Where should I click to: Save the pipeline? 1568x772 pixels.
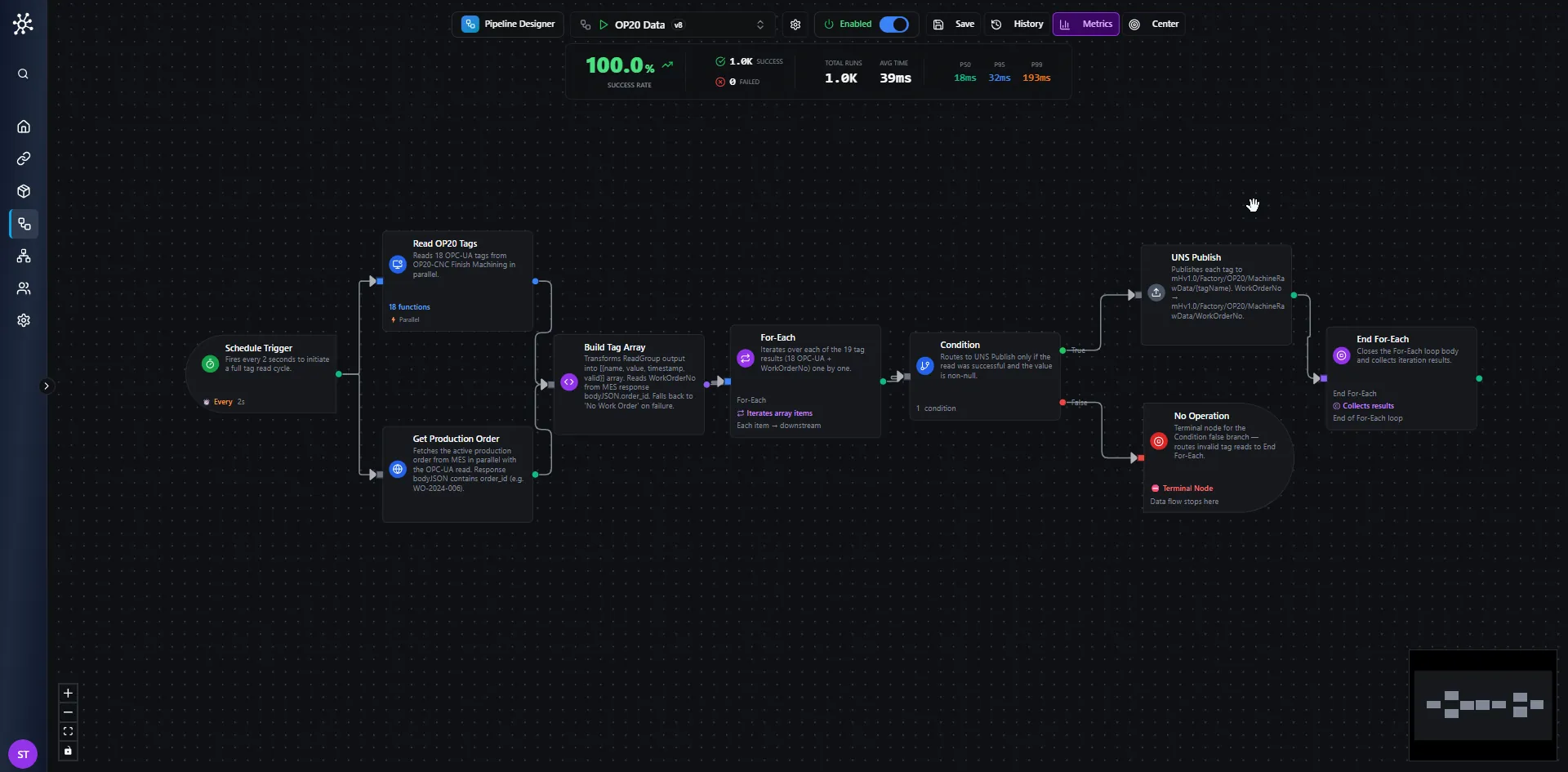click(954, 25)
